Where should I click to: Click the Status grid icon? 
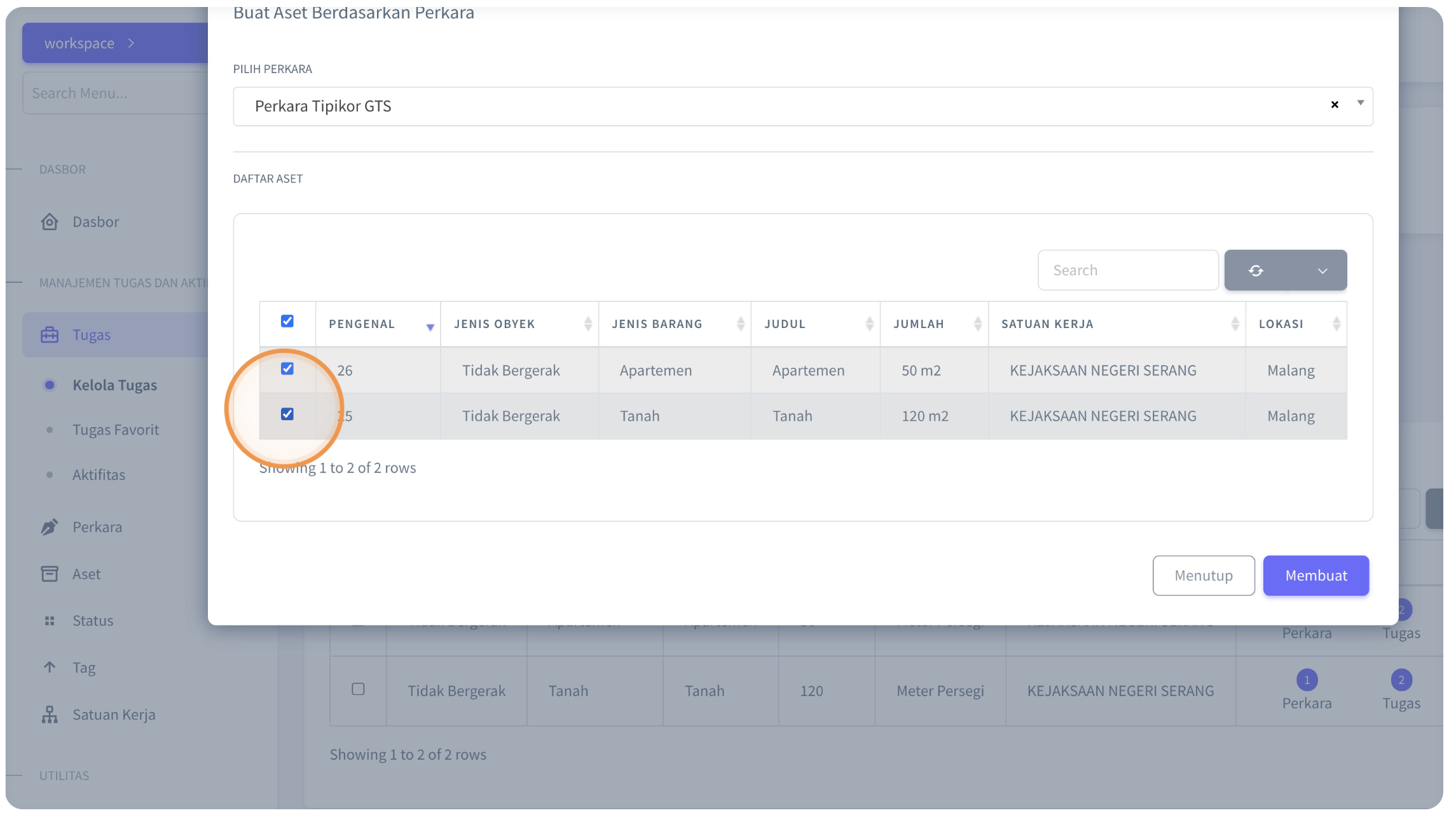[x=50, y=620]
